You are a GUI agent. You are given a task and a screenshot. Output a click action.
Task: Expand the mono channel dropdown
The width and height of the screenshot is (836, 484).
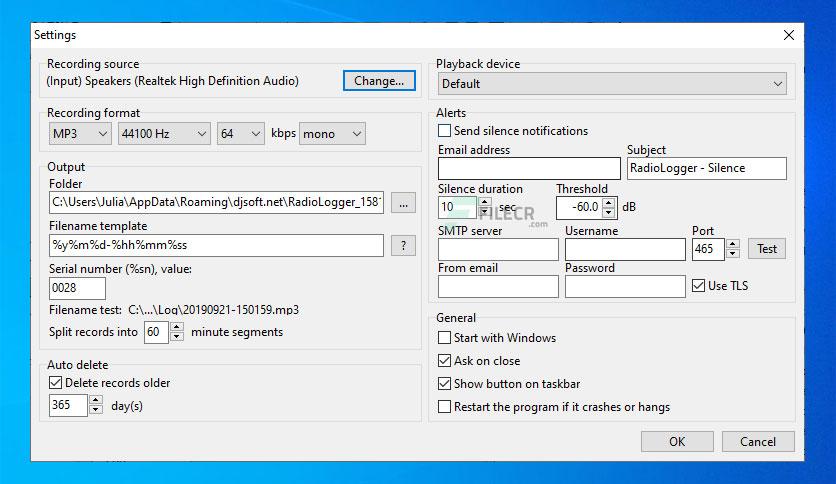pos(332,134)
